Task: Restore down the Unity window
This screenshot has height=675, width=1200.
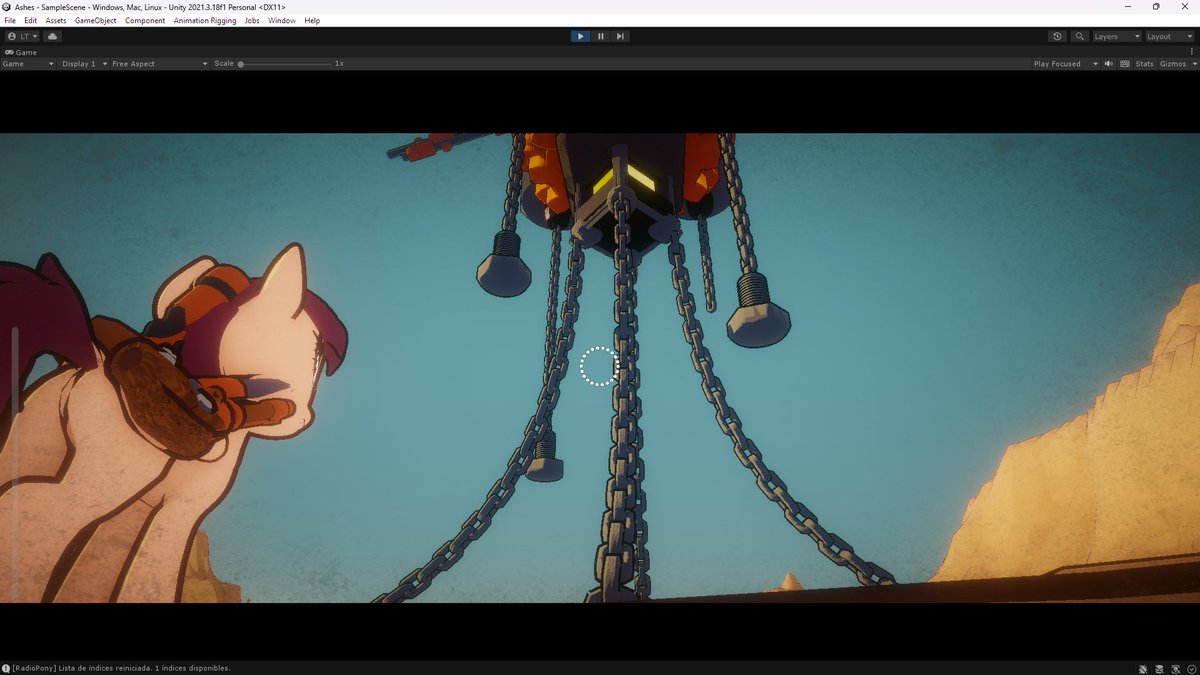Action: (1155, 6)
